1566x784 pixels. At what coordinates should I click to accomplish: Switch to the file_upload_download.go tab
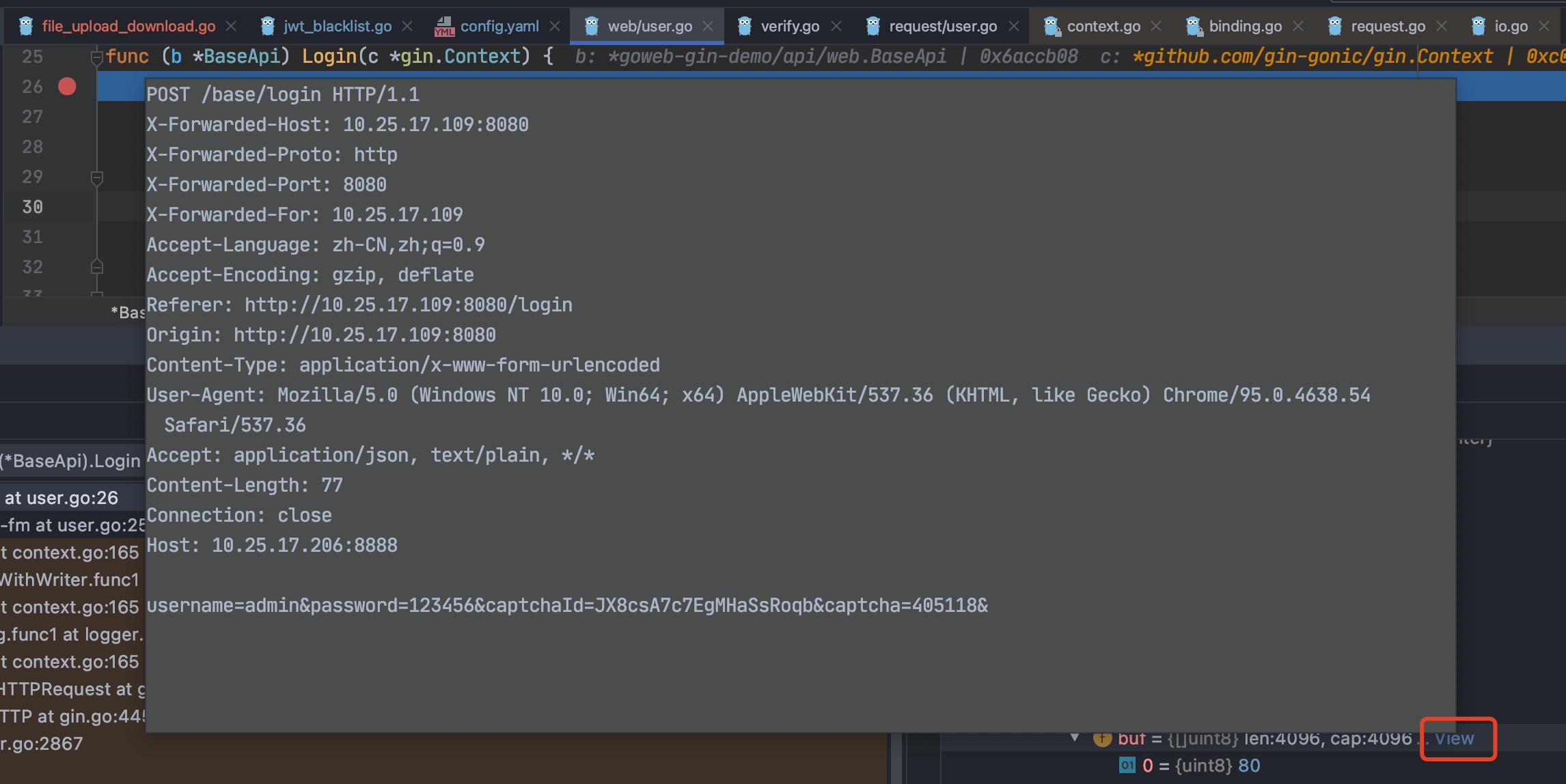click(x=128, y=27)
